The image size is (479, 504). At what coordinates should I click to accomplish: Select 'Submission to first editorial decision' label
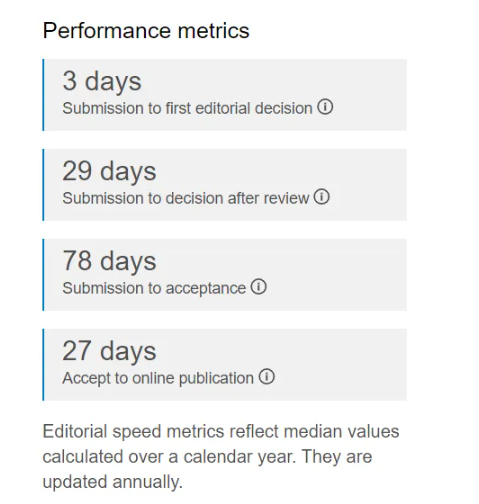(187, 108)
